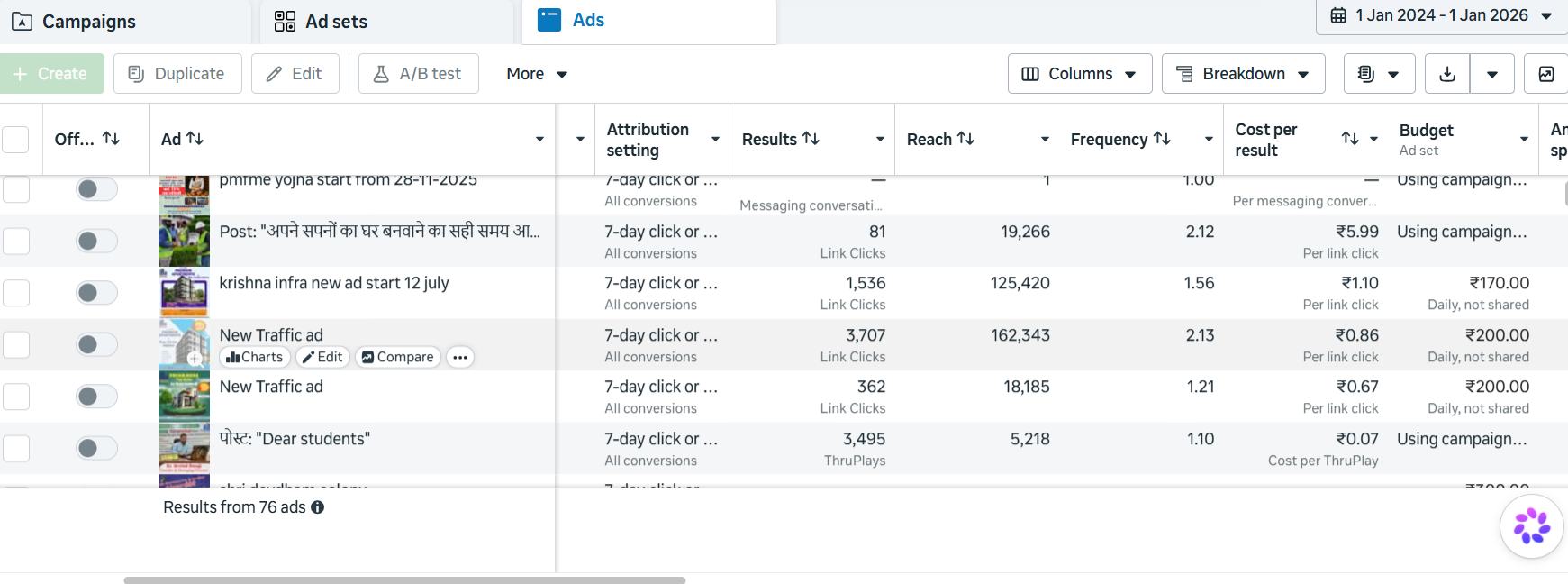Image resolution: width=1568 pixels, height=584 pixels.
Task: Open the Attribution setting column dropdown arrow
Action: pyautogui.click(x=715, y=139)
